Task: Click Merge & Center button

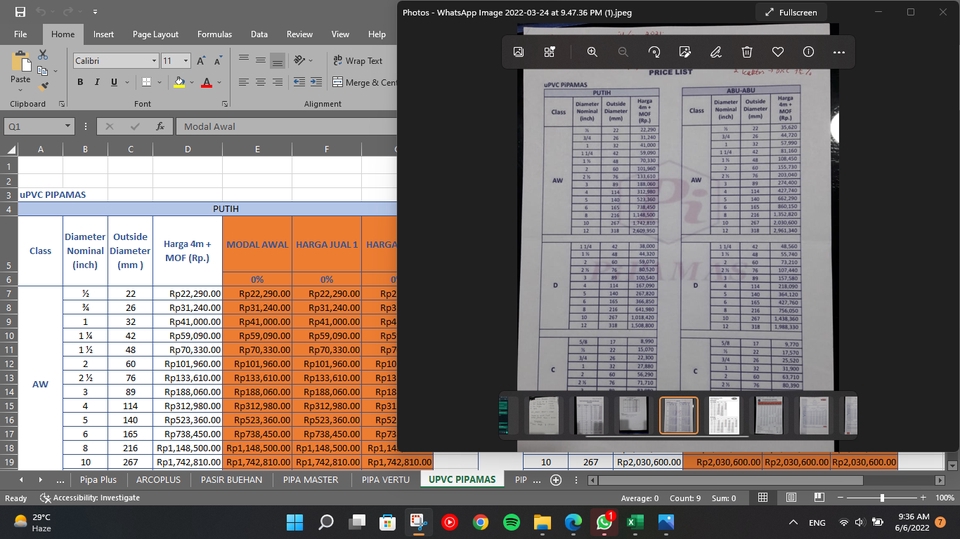Action: click(365, 82)
